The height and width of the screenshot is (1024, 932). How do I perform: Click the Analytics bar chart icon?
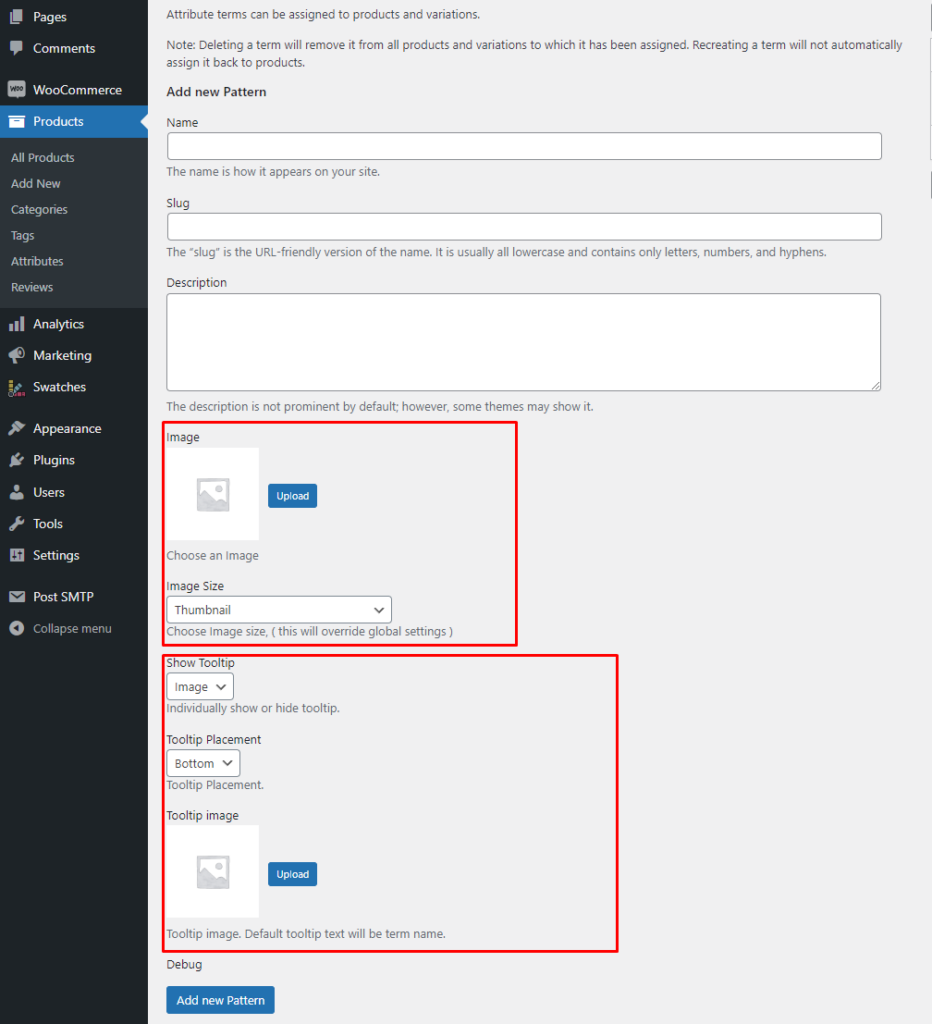coord(16,324)
